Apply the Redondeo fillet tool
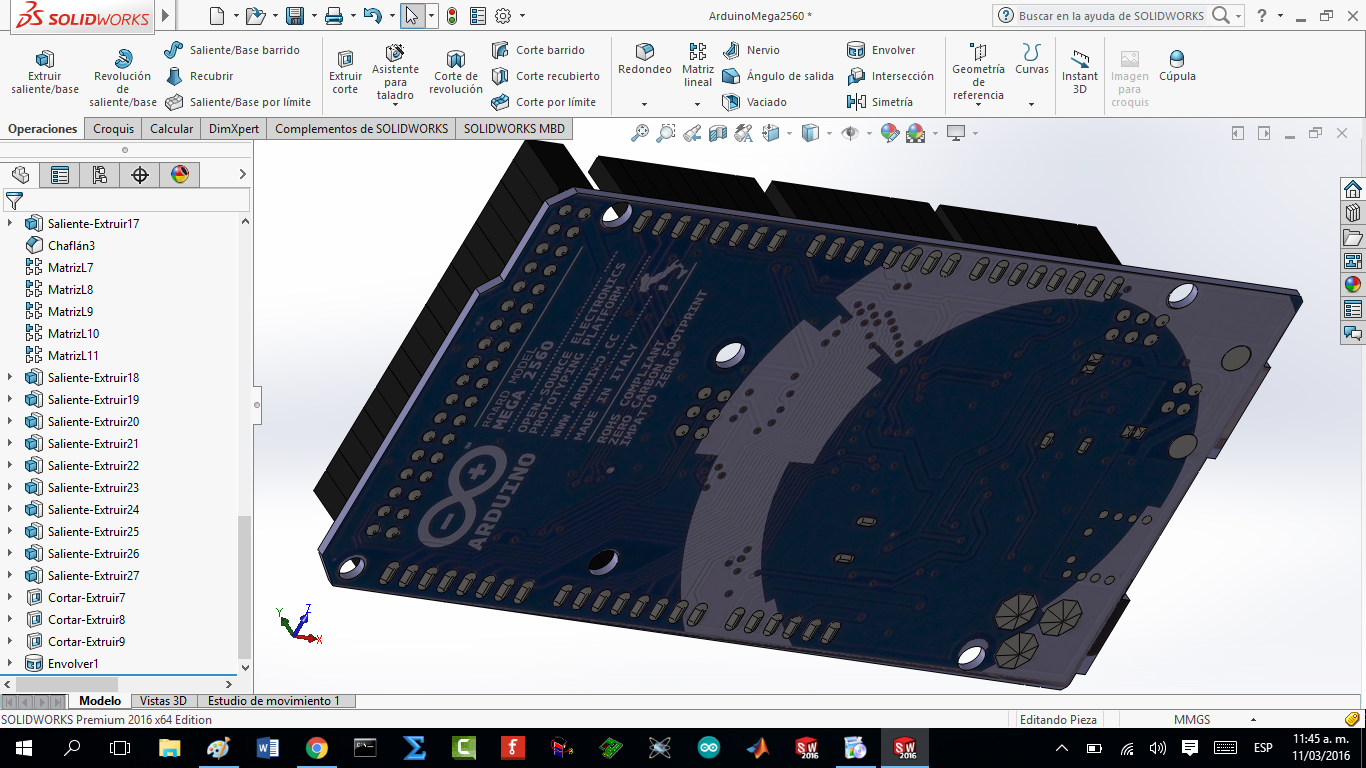1366x768 pixels. (x=645, y=60)
